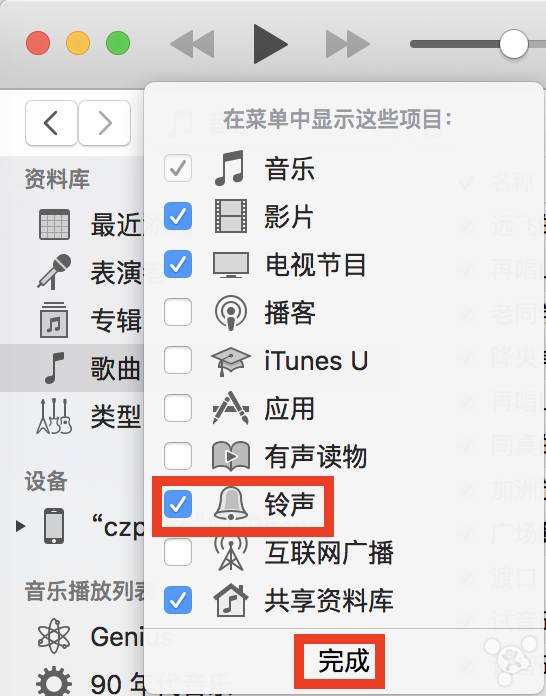Go back with left chevron button
Image resolution: width=546 pixels, height=696 pixels.
(51, 123)
